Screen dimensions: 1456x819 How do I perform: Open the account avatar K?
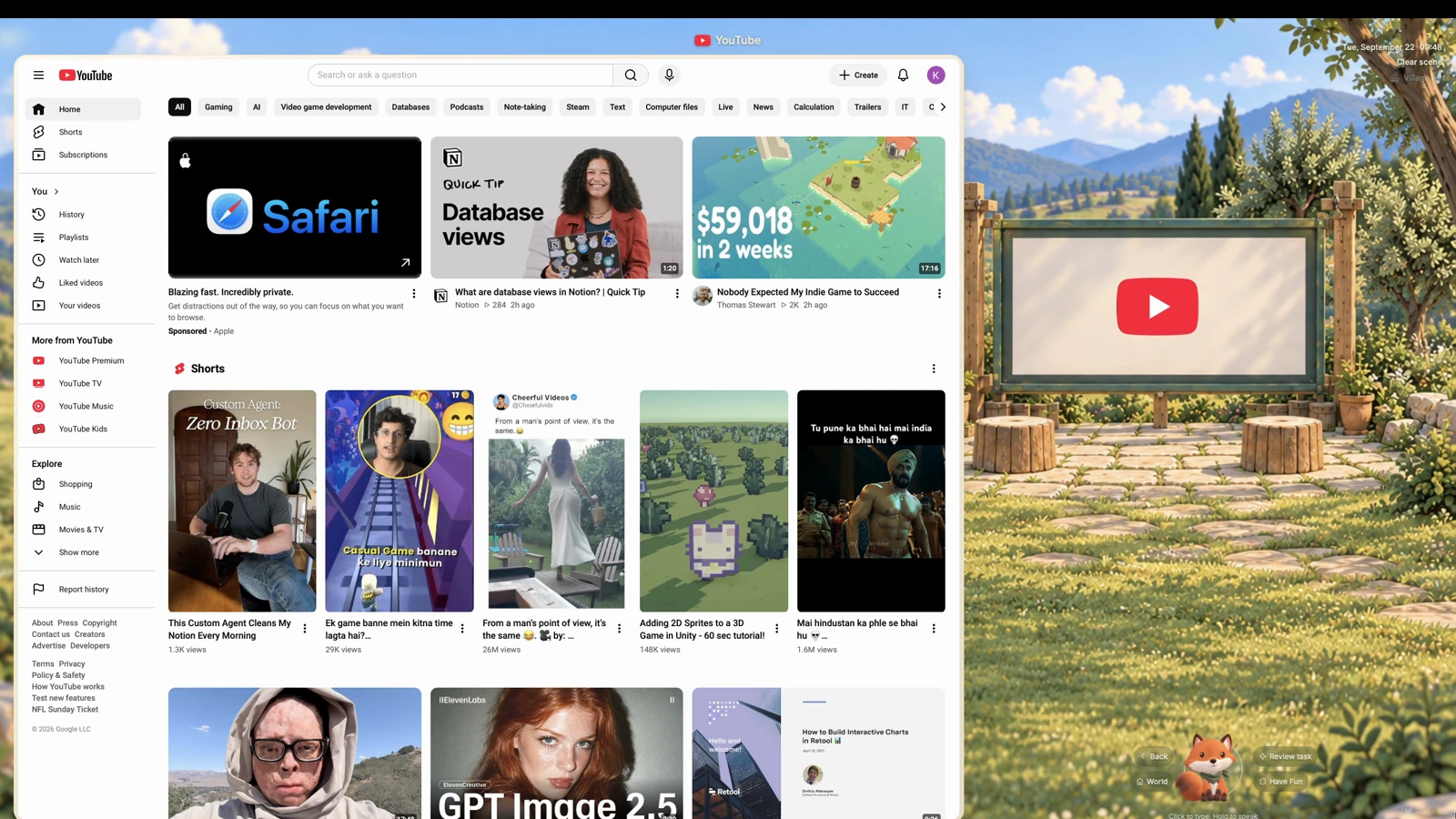pyautogui.click(x=935, y=76)
